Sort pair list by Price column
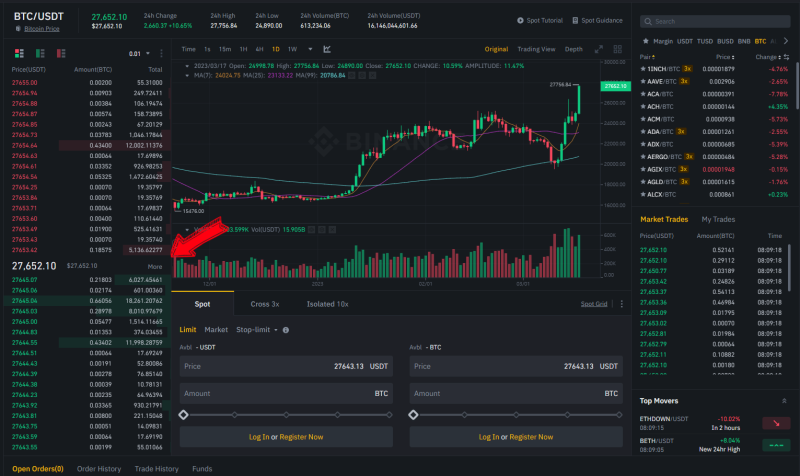 click(725, 57)
